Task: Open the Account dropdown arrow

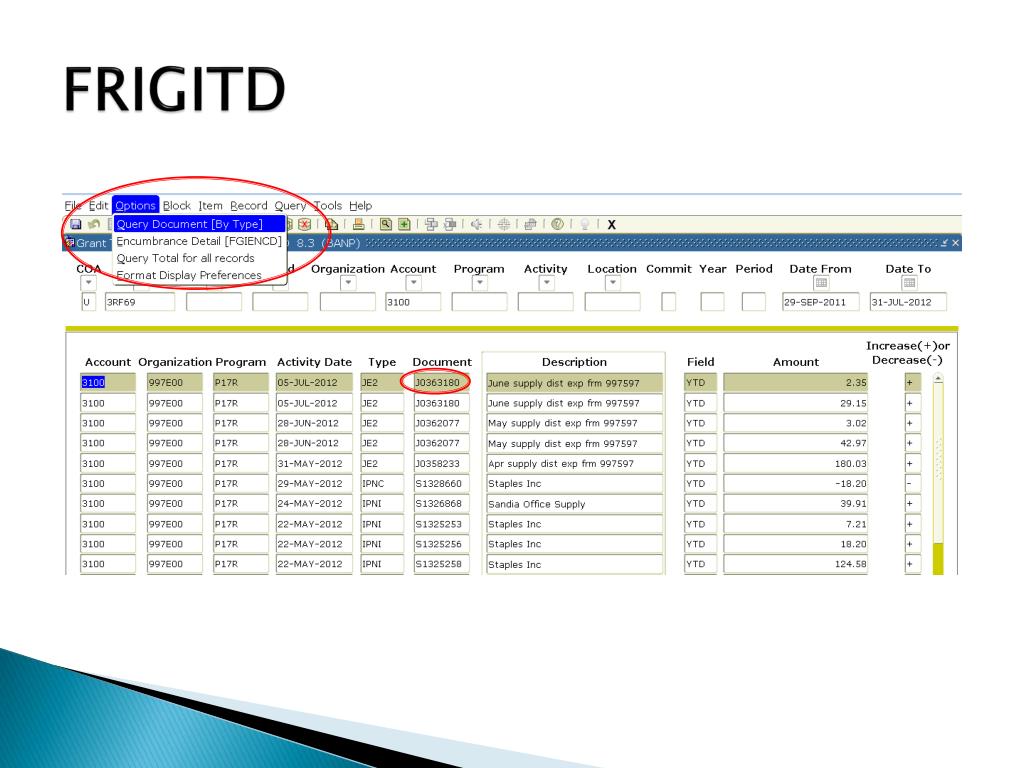Action: pos(413,283)
